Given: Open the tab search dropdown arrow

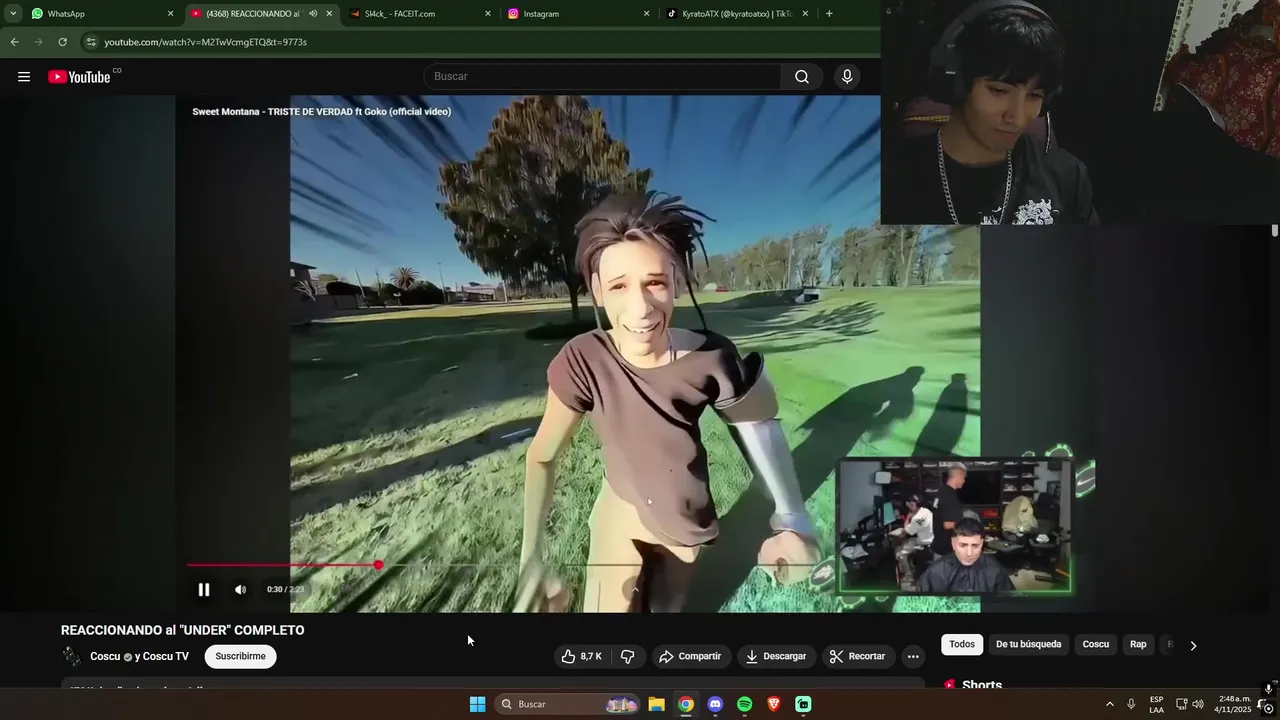Looking at the screenshot, I should coord(13,14).
